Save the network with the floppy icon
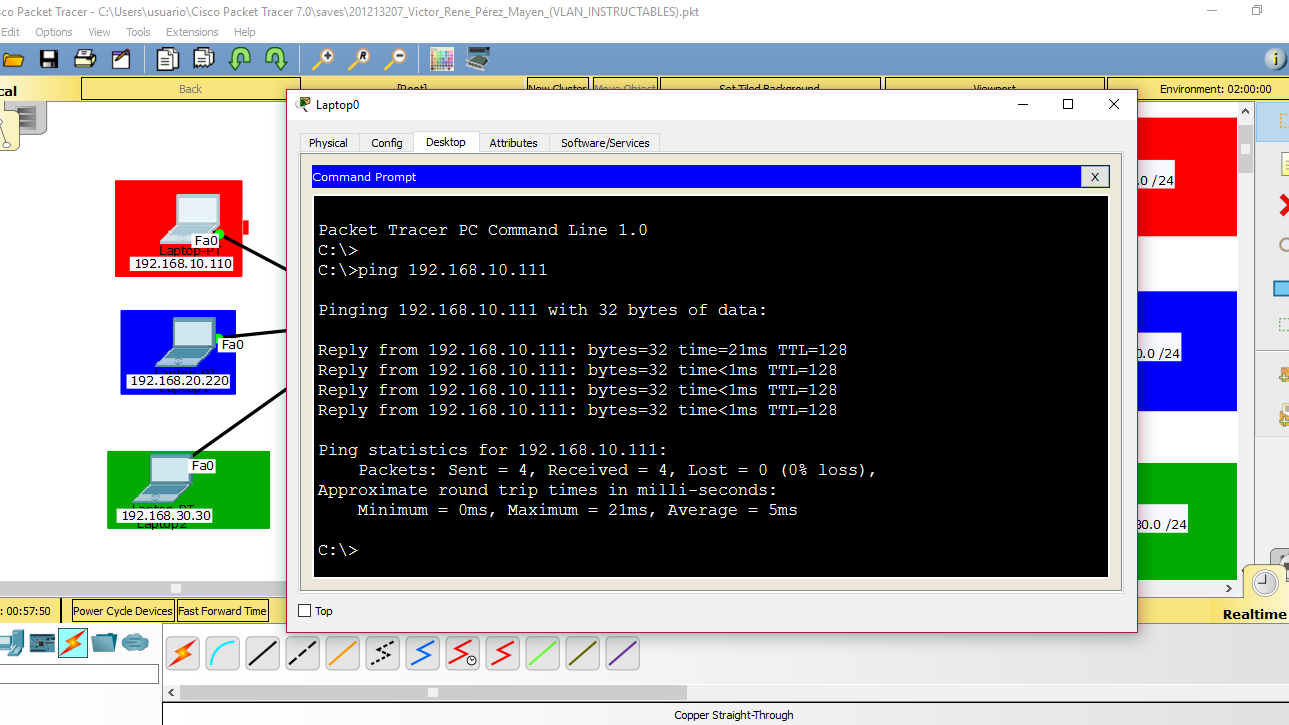This screenshot has height=725, width=1289. coord(49,59)
